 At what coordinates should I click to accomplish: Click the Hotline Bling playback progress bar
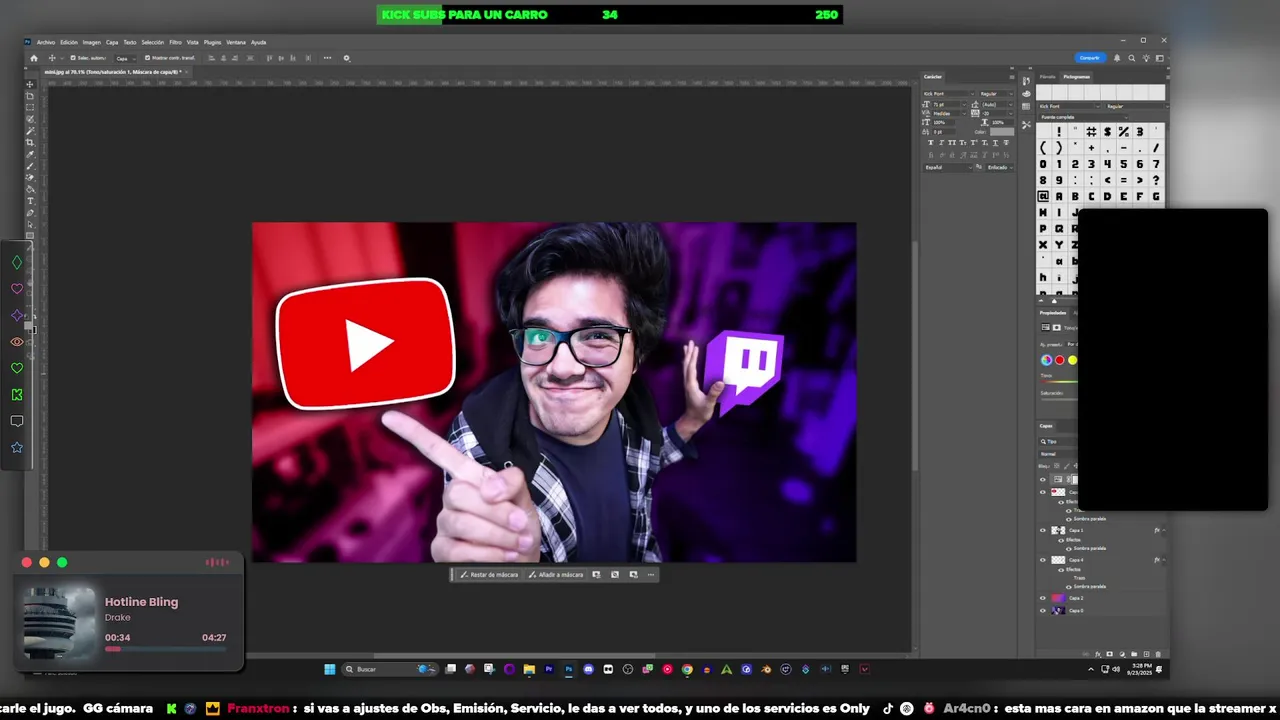[x=165, y=649]
